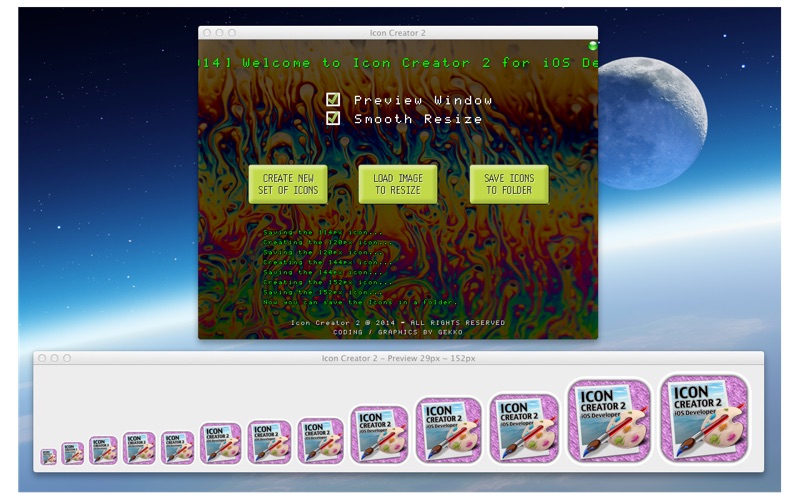The image size is (800, 500).
Task: Select the second-largest preview icon
Action: tap(609, 421)
